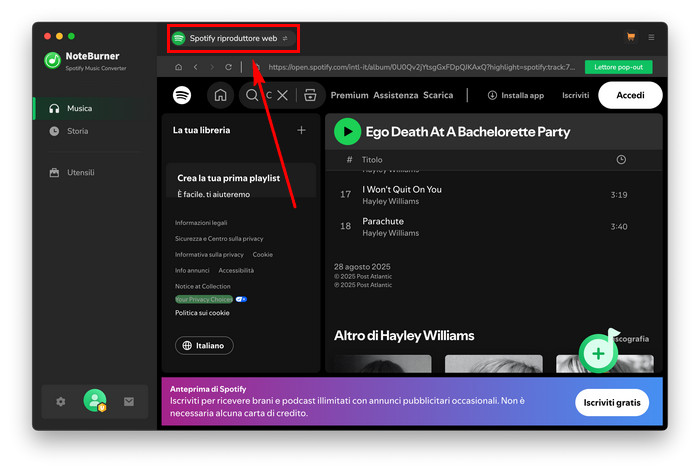Click the NoteBurner logo icon
700x473 pixels.
point(53,60)
